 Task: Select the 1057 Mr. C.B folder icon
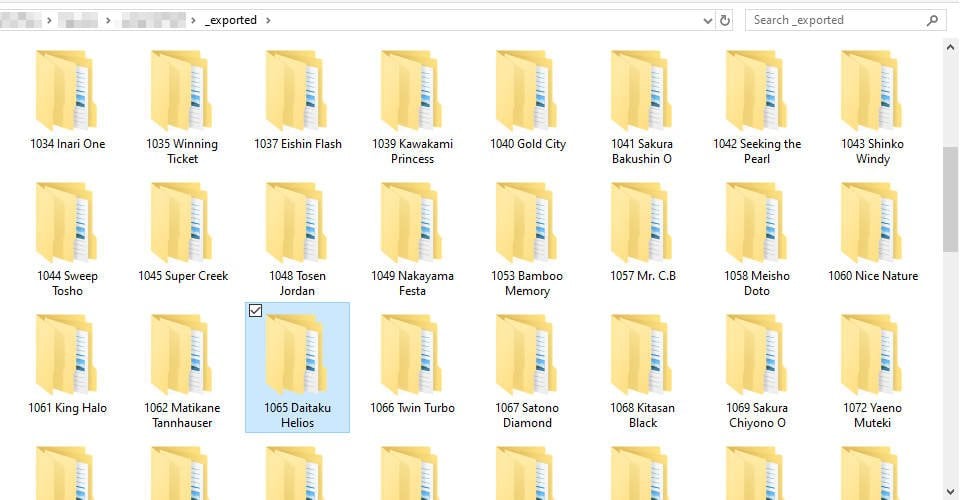tap(642, 223)
